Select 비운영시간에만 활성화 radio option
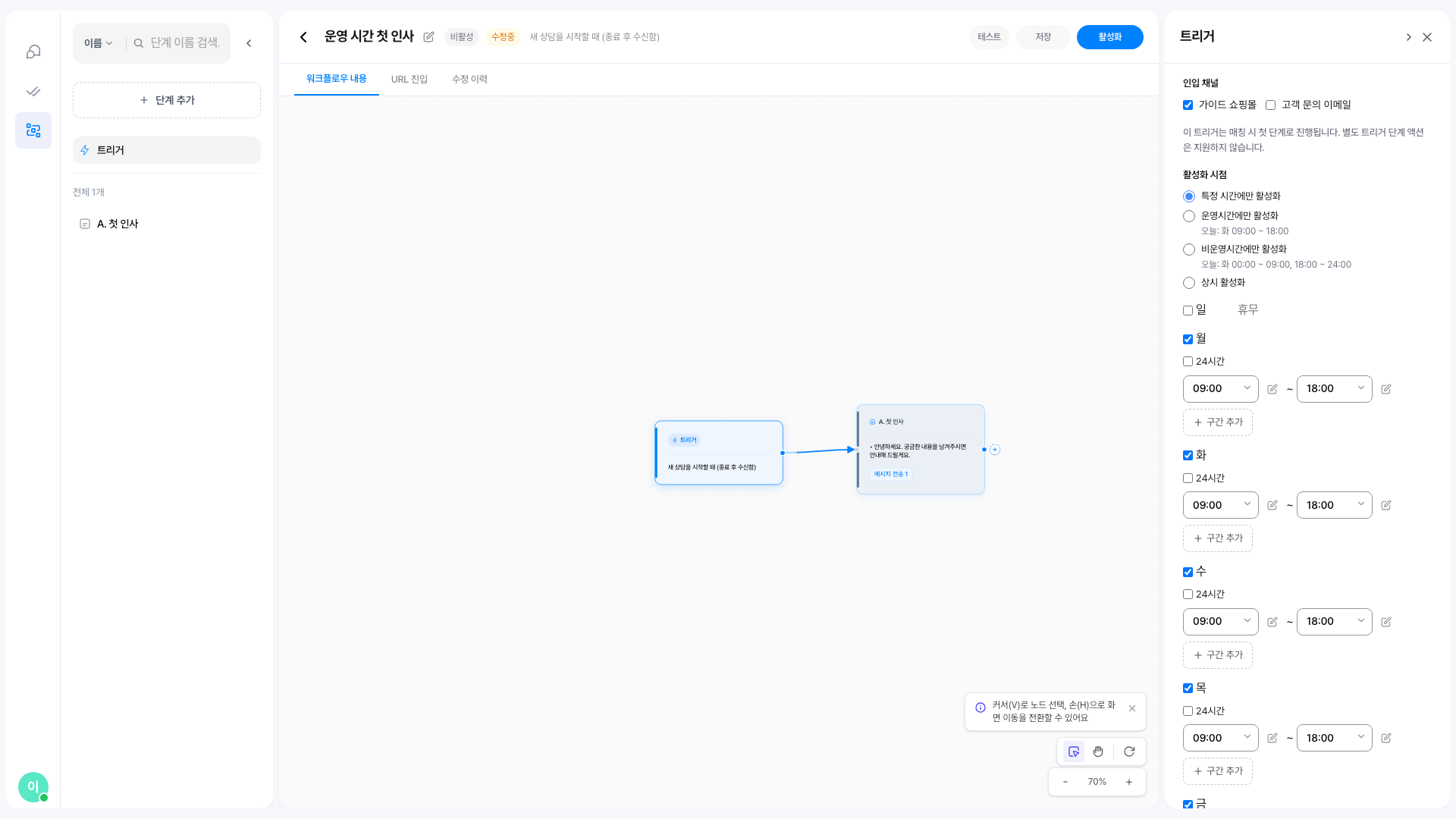 pyautogui.click(x=1189, y=249)
